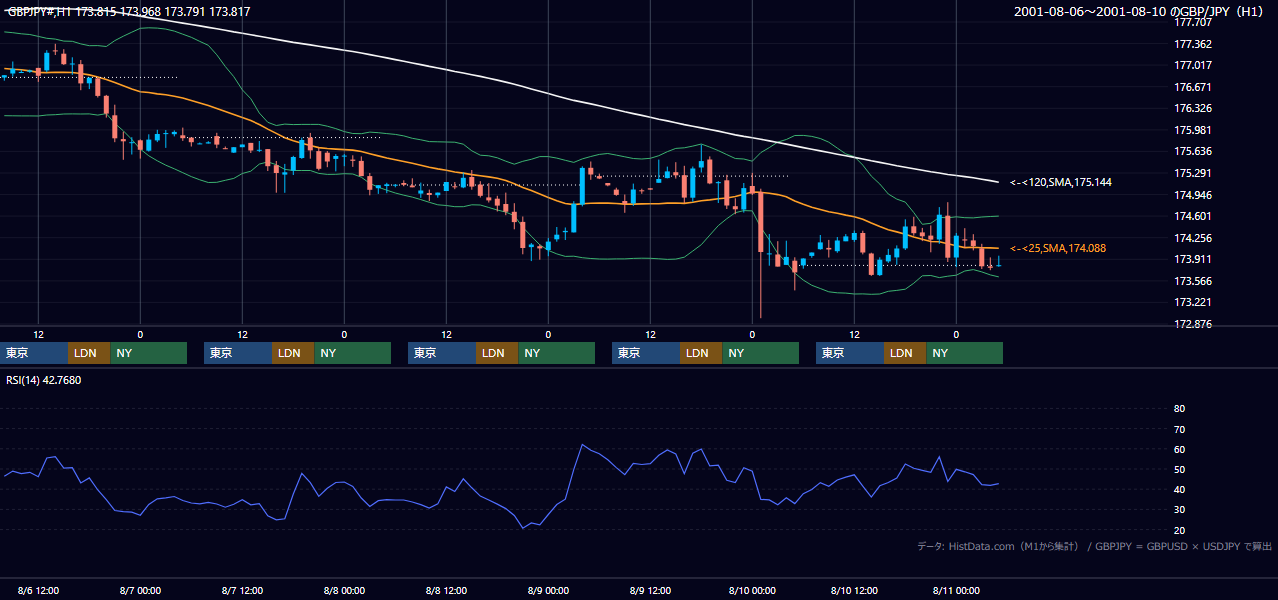Image resolution: width=1278 pixels, height=600 pixels.
Task: Click price level 174.946 on the axis
Action: tap(1193, 195)
